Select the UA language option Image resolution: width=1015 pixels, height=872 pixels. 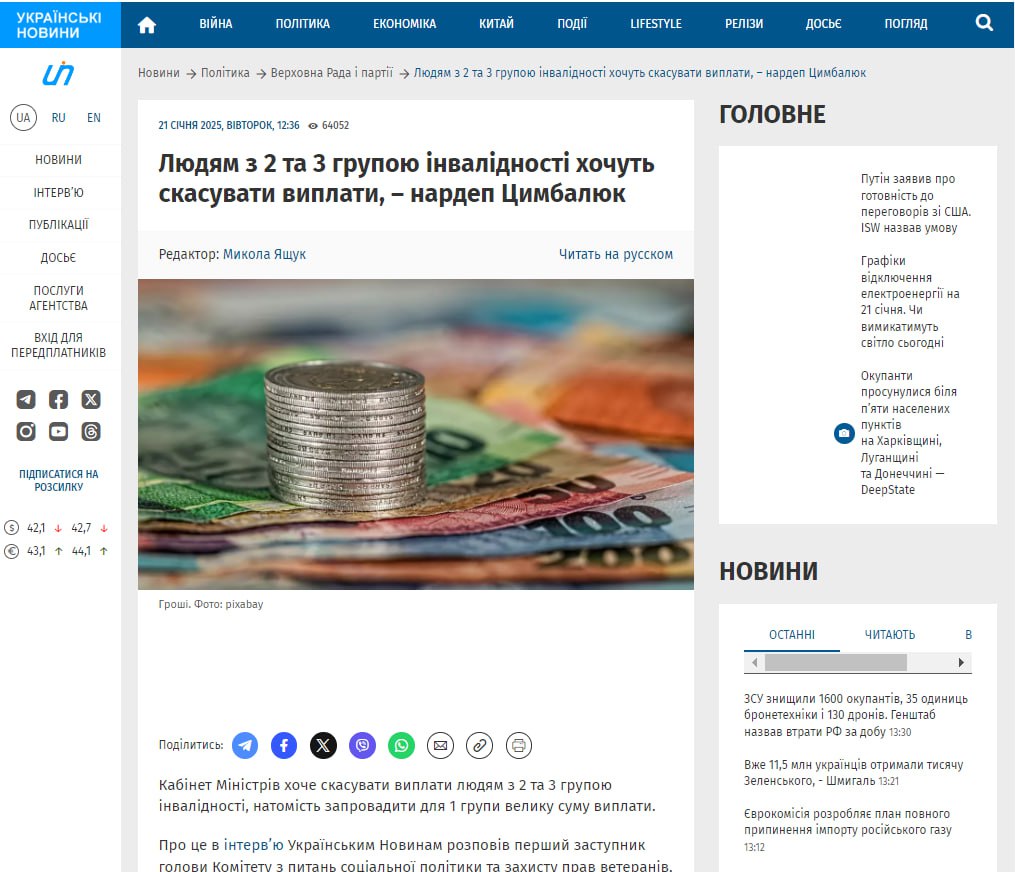click(23, 118)
